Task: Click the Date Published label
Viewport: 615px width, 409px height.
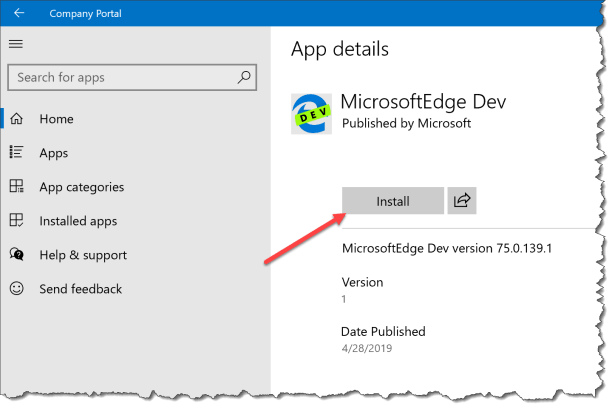Action: 383,332
